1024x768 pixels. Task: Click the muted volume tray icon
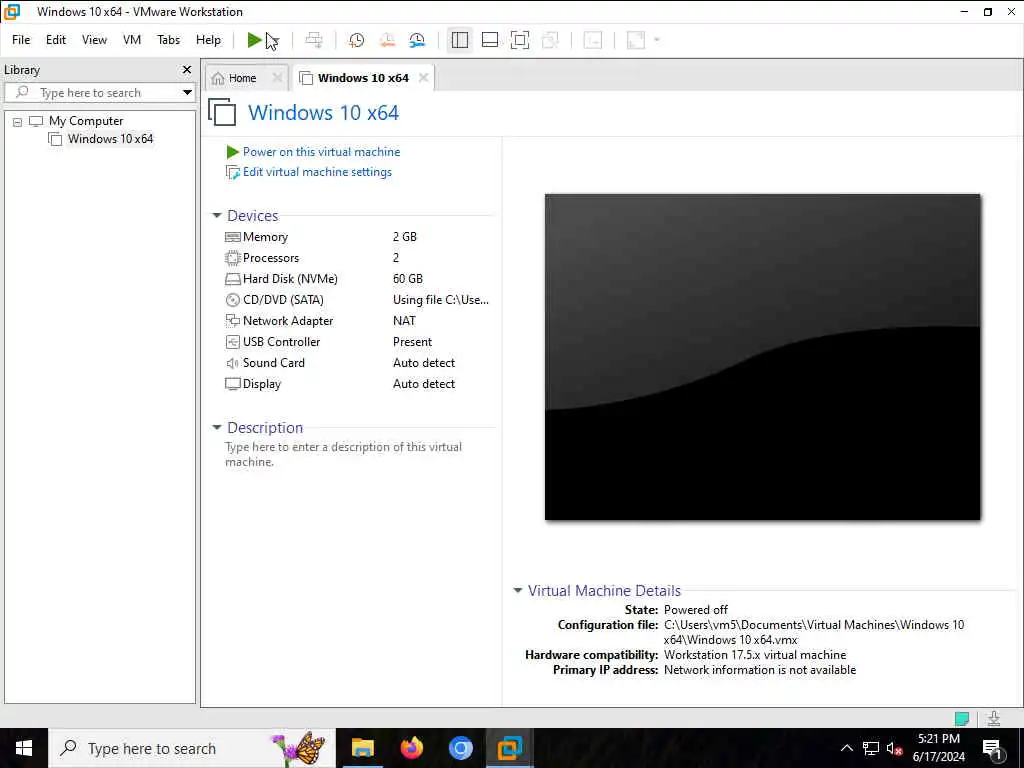(x=894, y=748)
